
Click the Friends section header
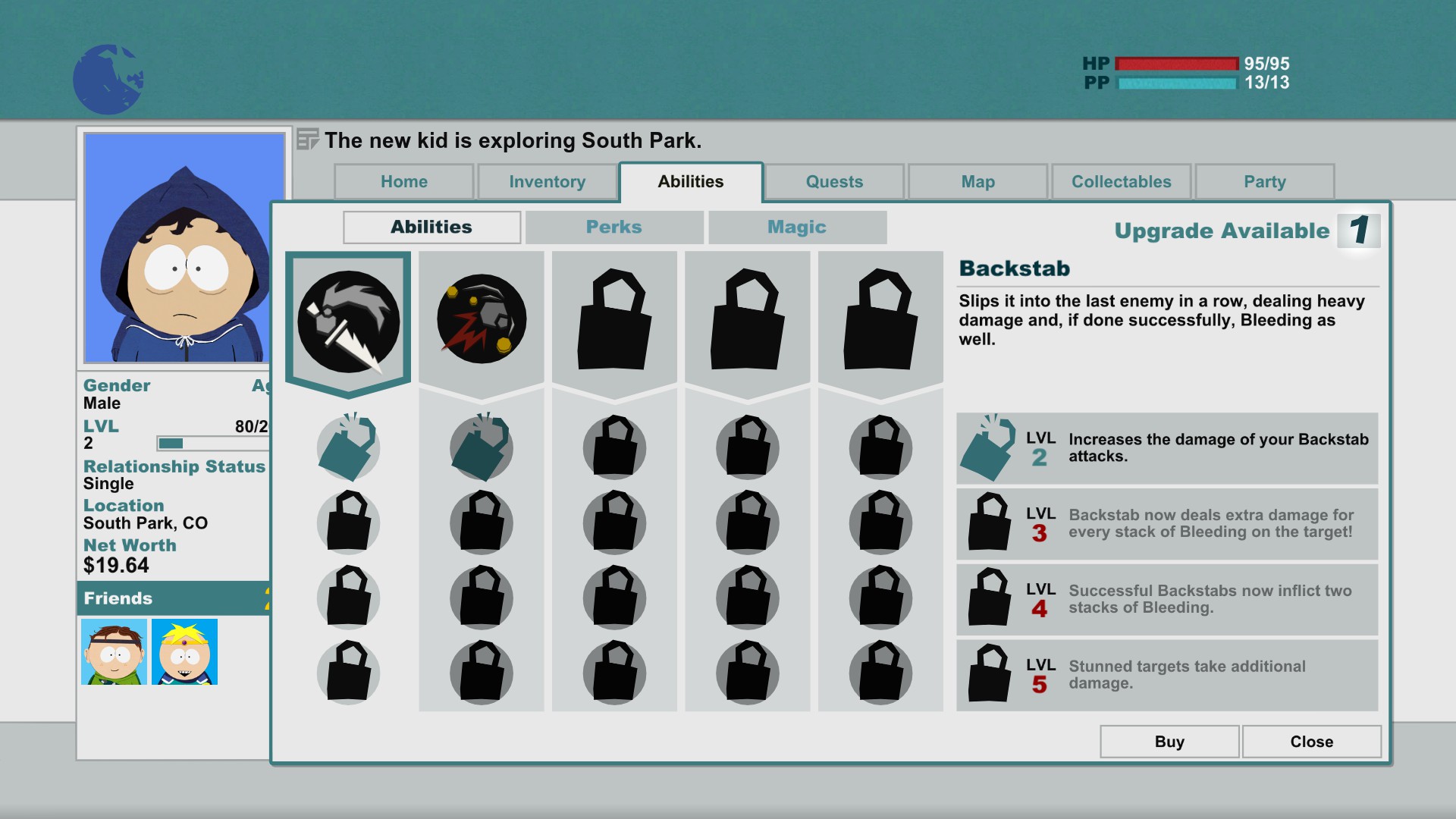pyautogui.click(x=174, y=598)
